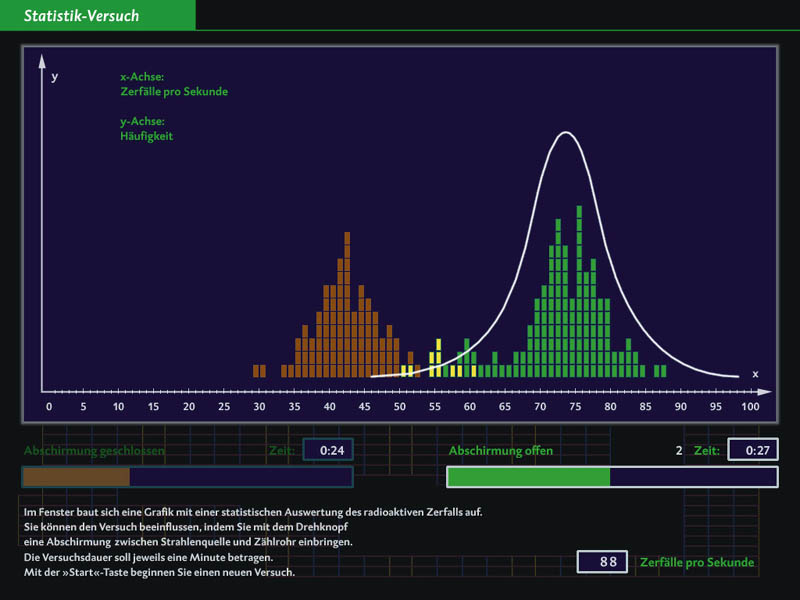Click the 88 decays counter field
This screenshot has width=800, height=600.
pyautogui.click(x=602, y=562)
